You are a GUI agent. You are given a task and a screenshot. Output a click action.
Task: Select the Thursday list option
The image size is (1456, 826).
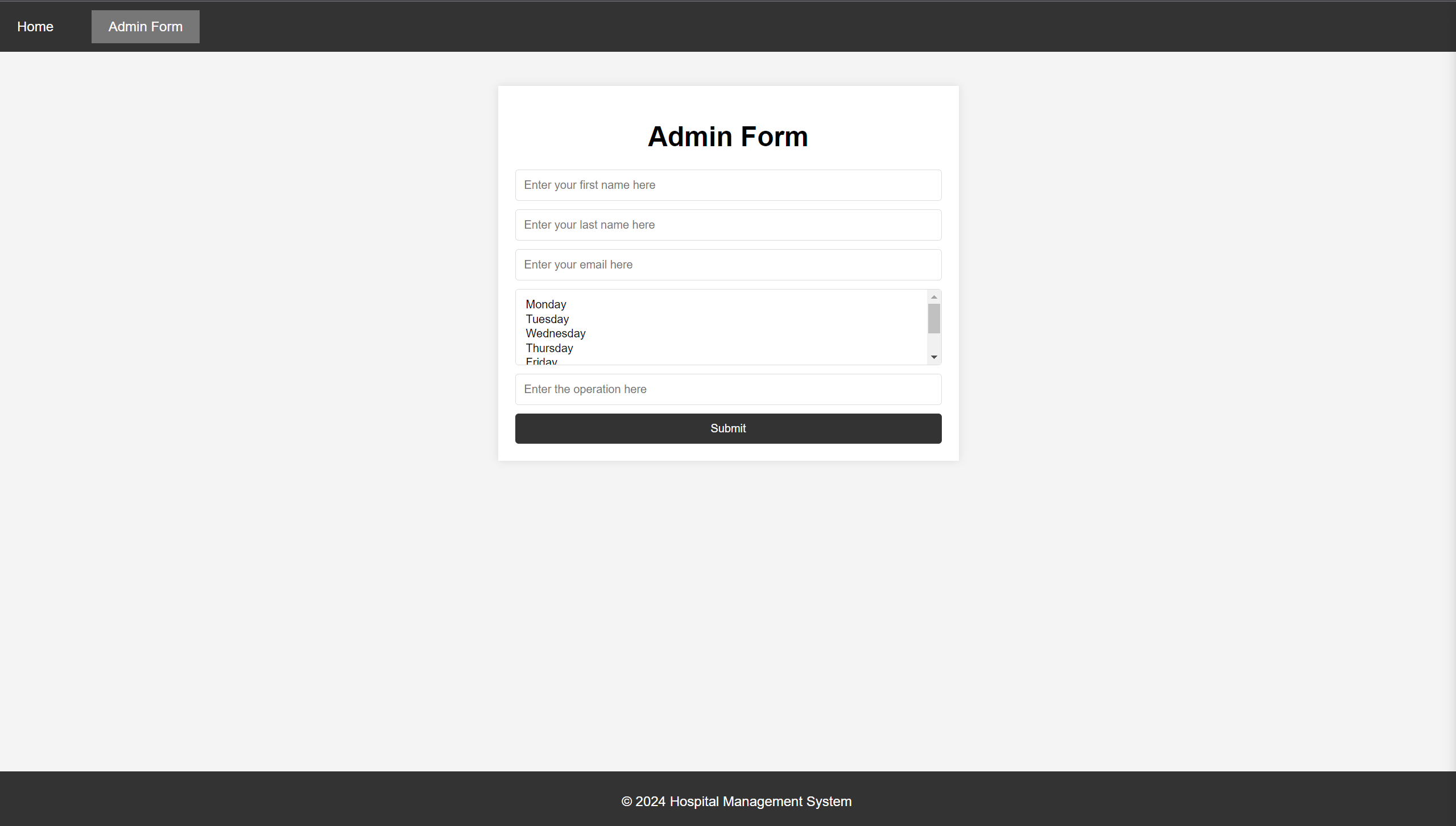[549, 348]
